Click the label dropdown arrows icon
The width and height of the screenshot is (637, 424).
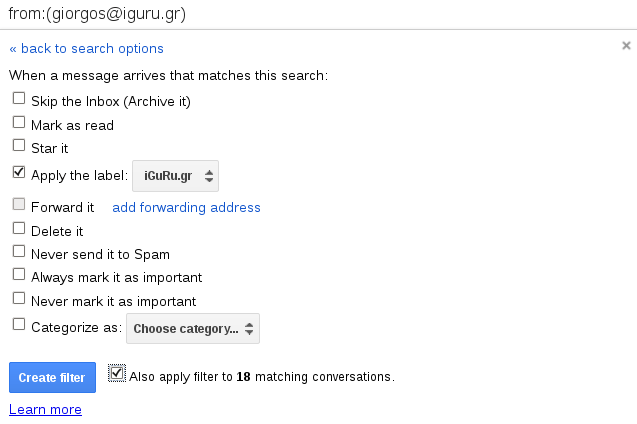pos(208,176)
